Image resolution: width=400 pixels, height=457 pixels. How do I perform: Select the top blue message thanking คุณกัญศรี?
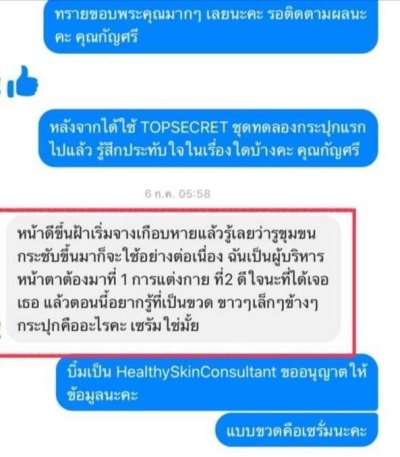coord(212,26)
